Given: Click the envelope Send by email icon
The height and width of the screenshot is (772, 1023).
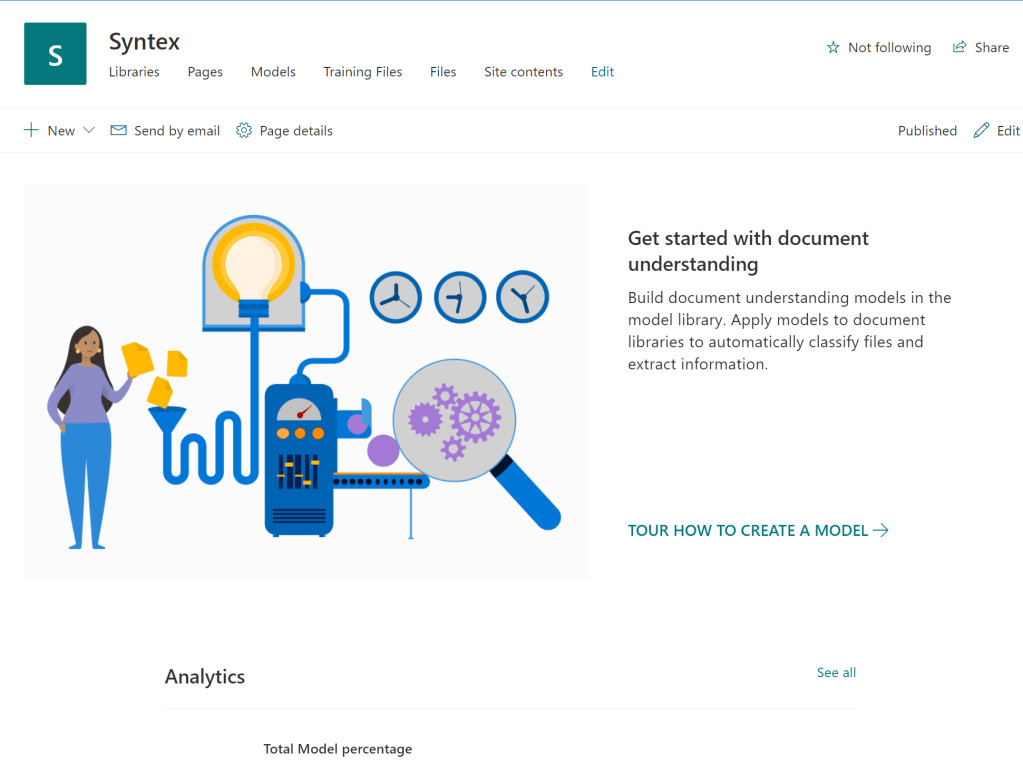Looking at the screenshot, I should 118,130.
